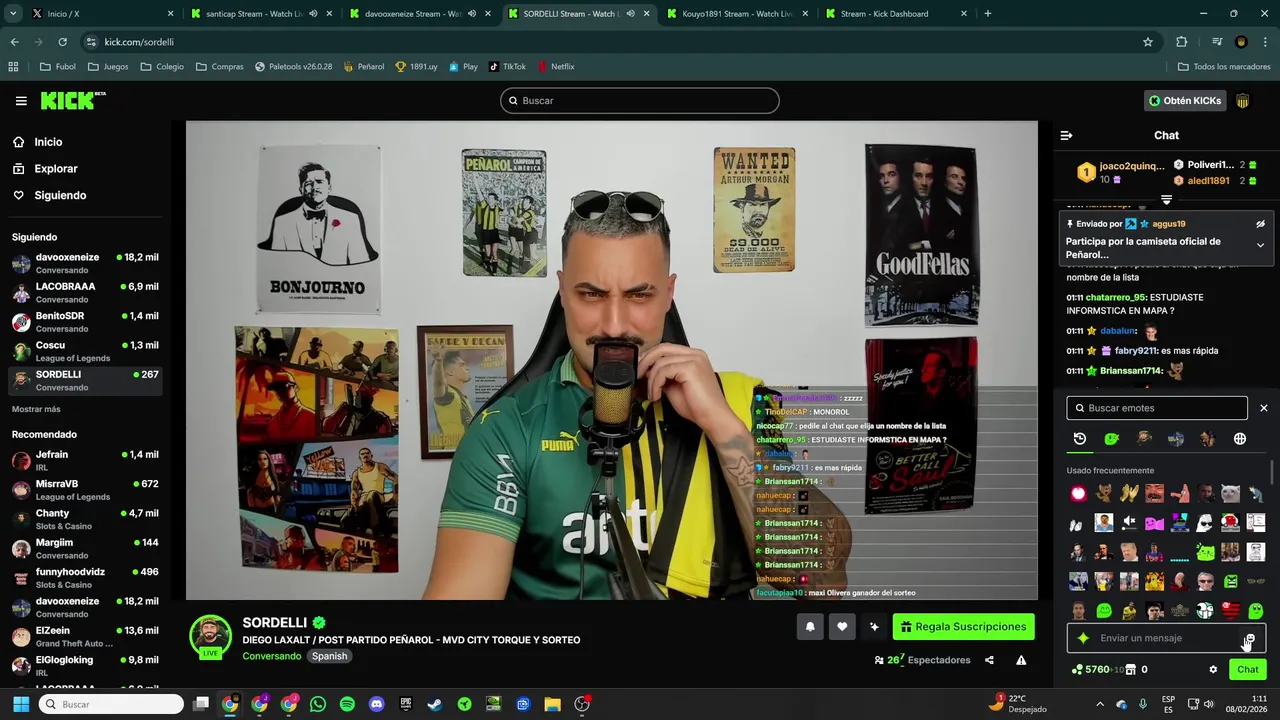Expand the gift leaderboard handle below joaco2quinq

tap(1166, 200)
